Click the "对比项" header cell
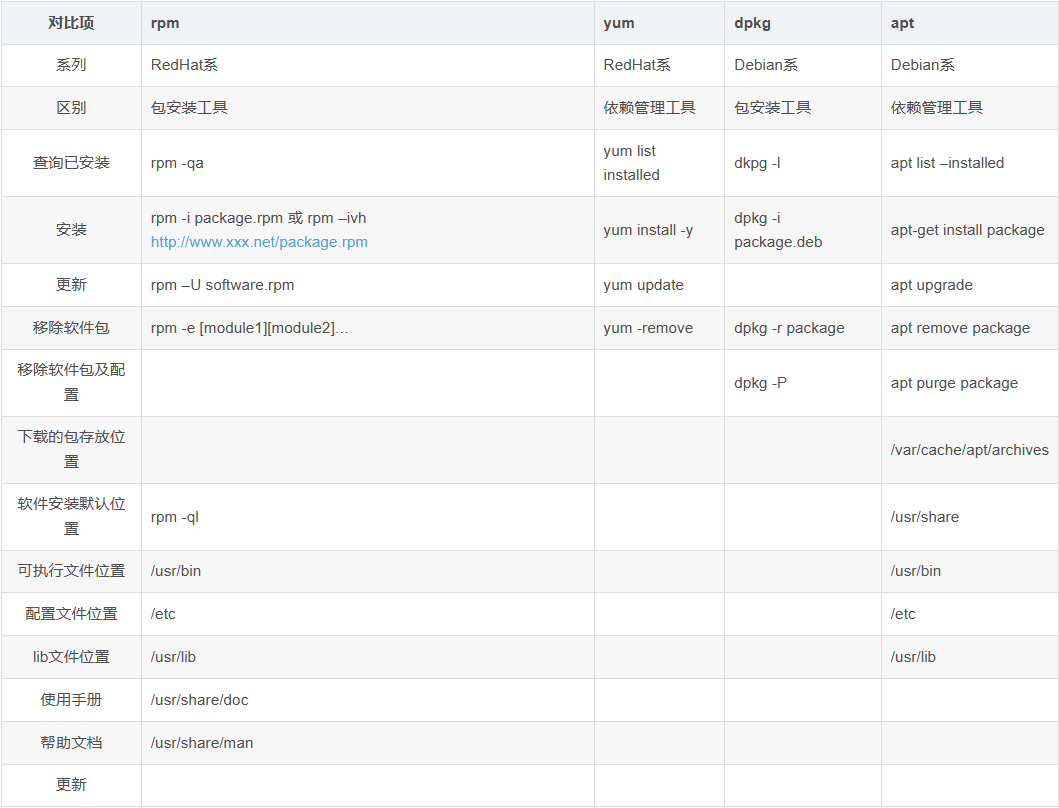This screenshot has width=1059, height=808. [71, 23]
